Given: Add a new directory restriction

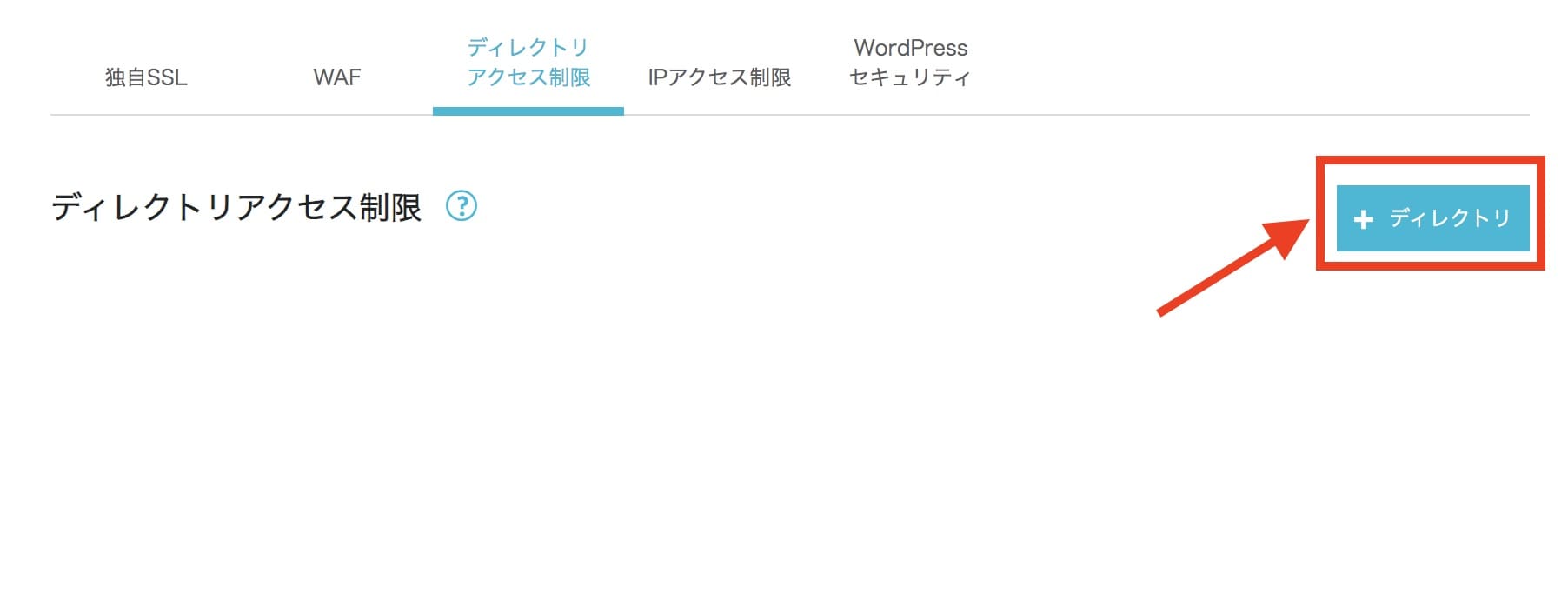Looking at the screenshot, I should (1432, 218).
